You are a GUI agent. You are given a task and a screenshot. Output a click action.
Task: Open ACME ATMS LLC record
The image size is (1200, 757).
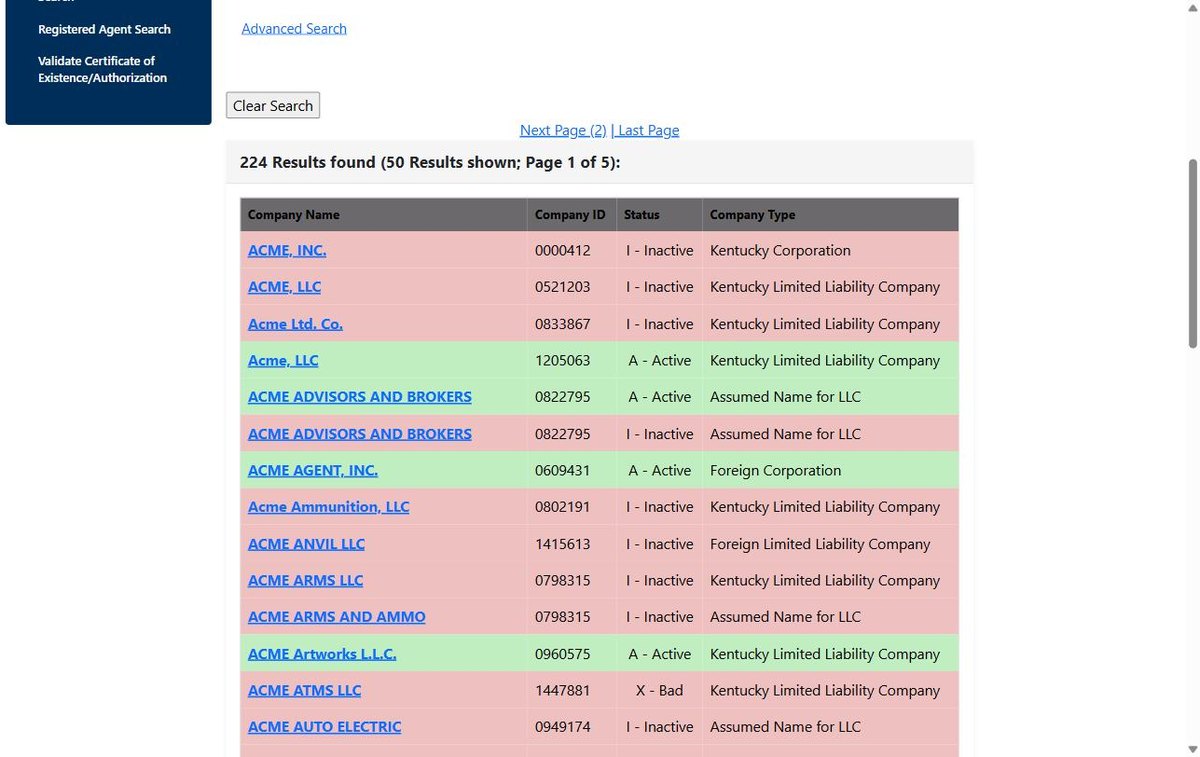coord(304,690)
